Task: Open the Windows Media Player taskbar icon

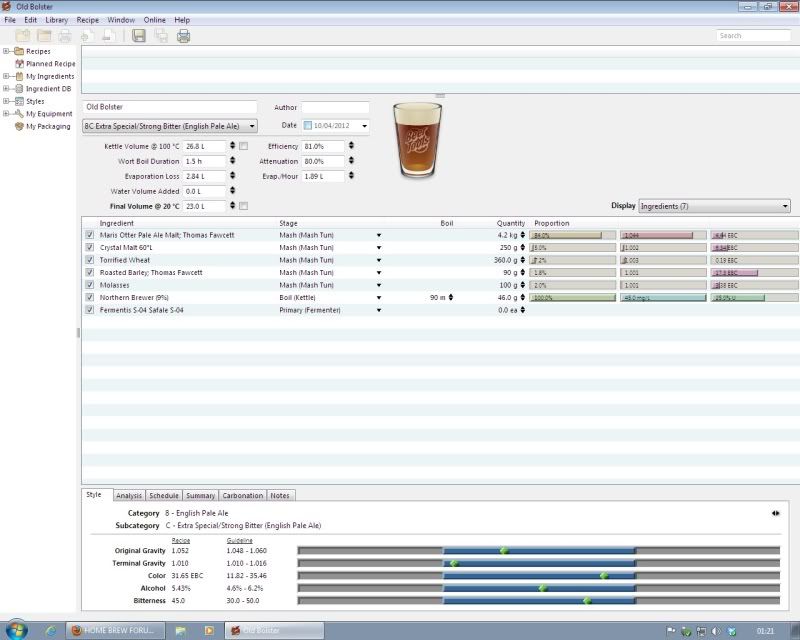Action: click(x=209, y=630)
